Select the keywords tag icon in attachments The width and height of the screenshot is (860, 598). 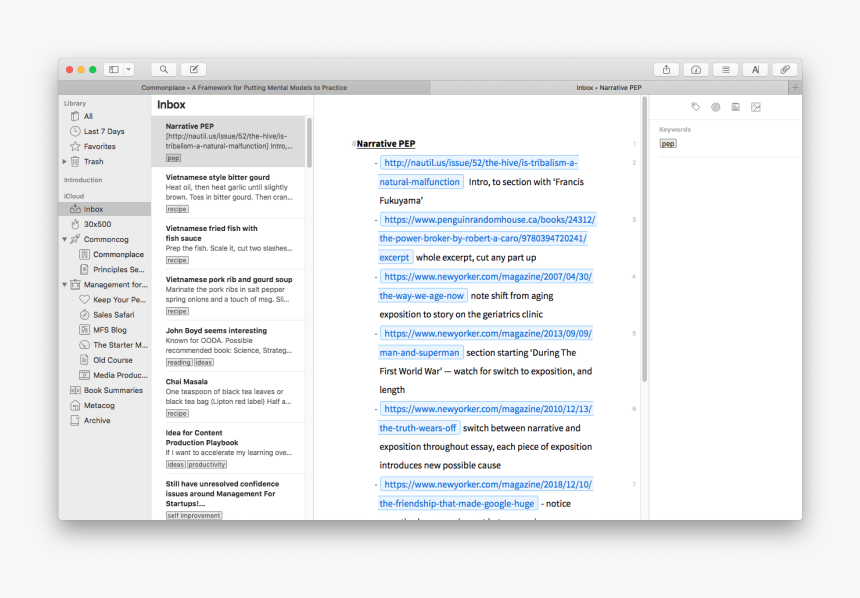[x=695, y=107]
